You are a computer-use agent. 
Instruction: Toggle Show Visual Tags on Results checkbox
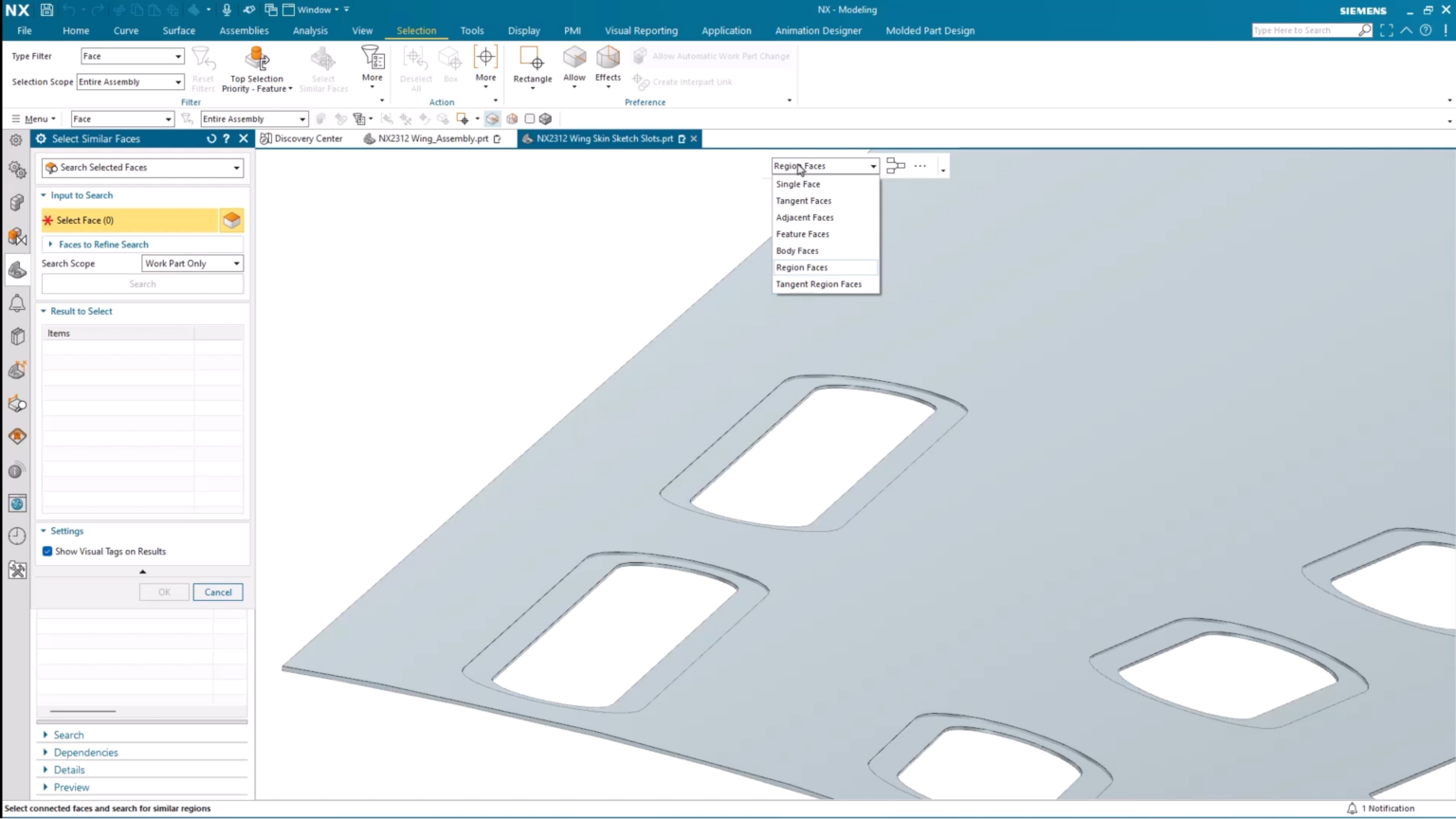[47, 551]
